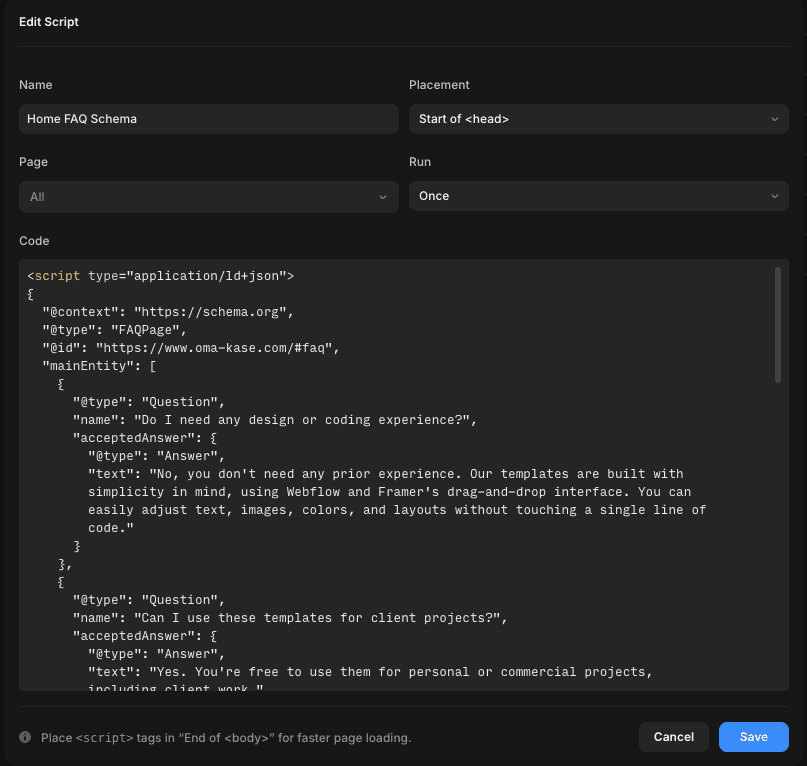Click the Edit Script dialog title
This screenshot has width=807, height=766.
49,22
